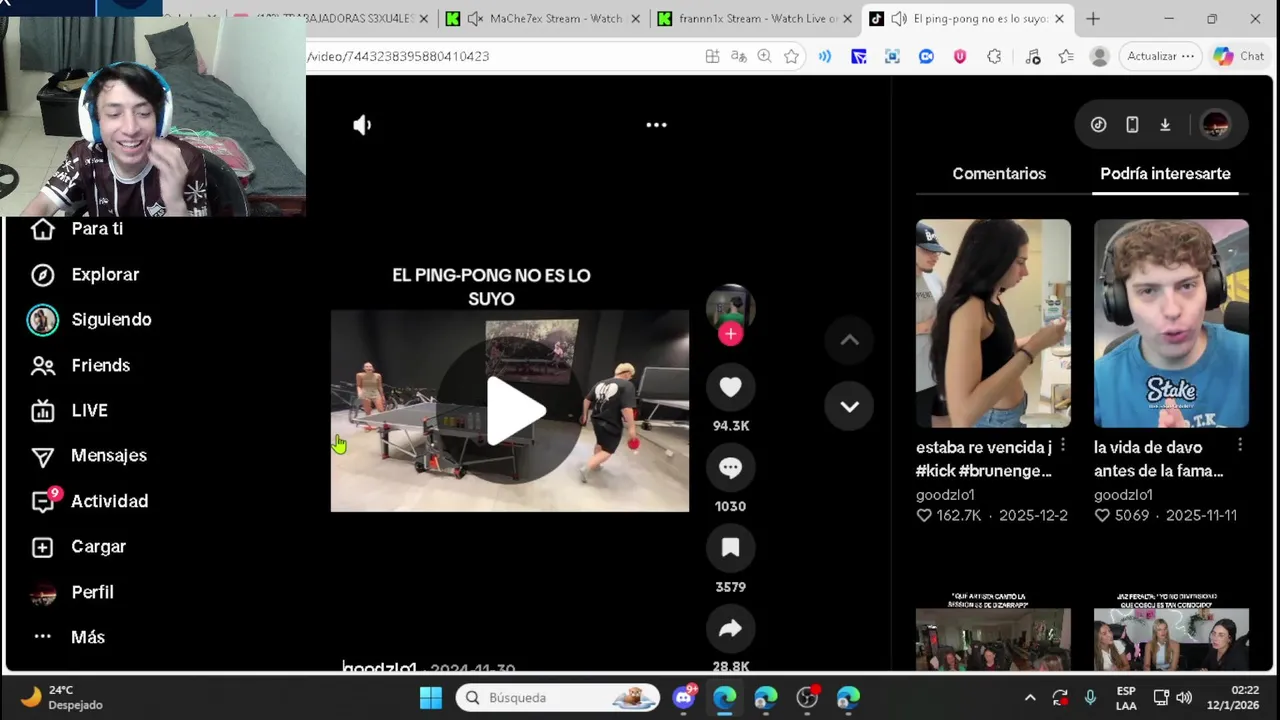The image size is (1280, 720).
Task: Open the video title EL PING-PONG NO ES LO SUYO
Action: (491, 287)
